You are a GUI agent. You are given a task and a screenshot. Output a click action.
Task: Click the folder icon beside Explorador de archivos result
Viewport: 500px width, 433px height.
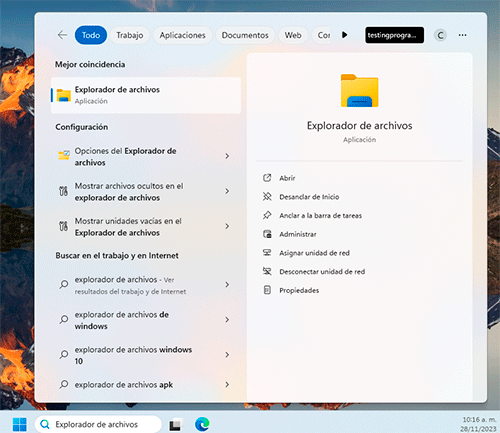(x=64, y=95)
